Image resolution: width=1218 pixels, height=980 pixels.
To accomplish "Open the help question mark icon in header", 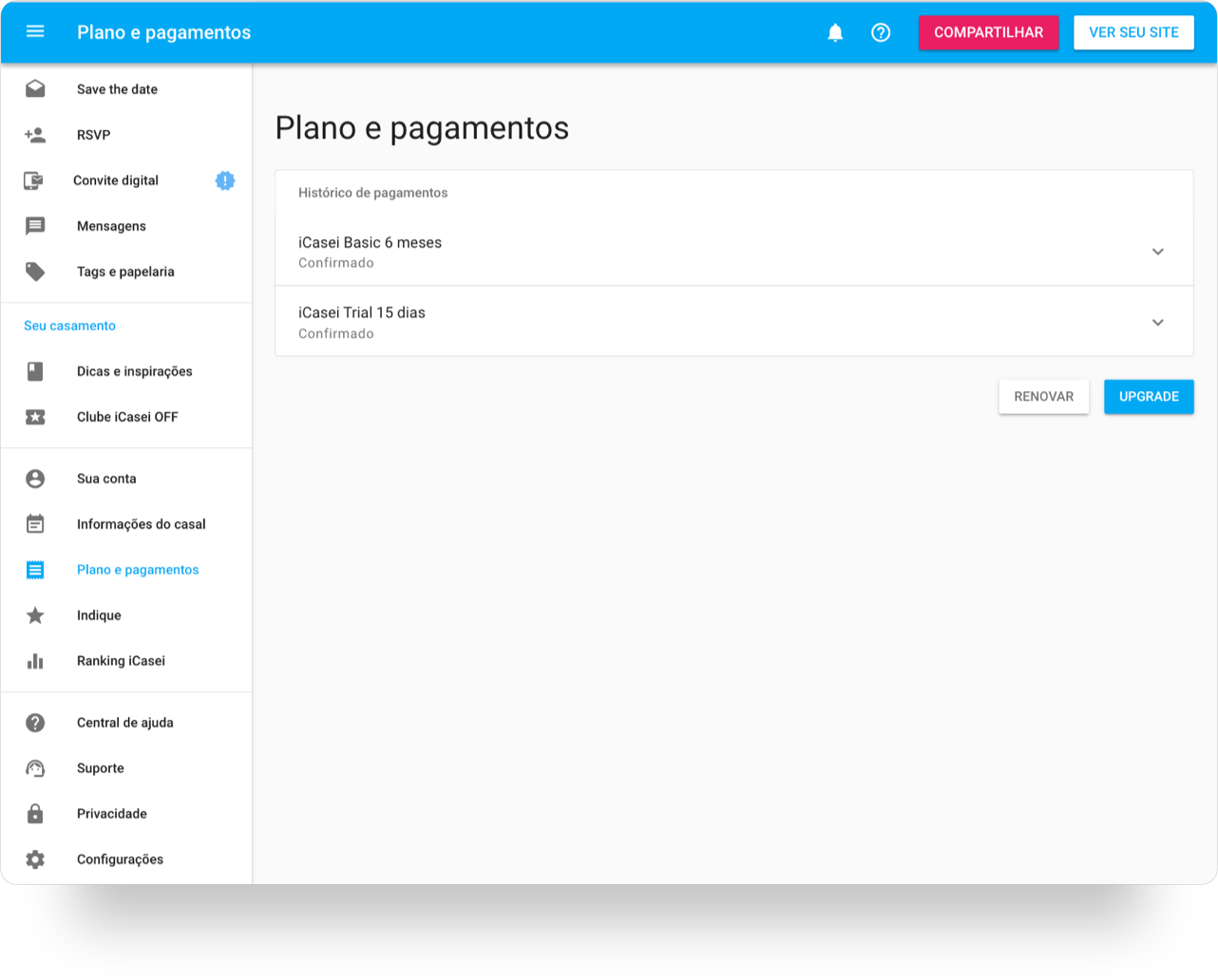I will point(881,32).
